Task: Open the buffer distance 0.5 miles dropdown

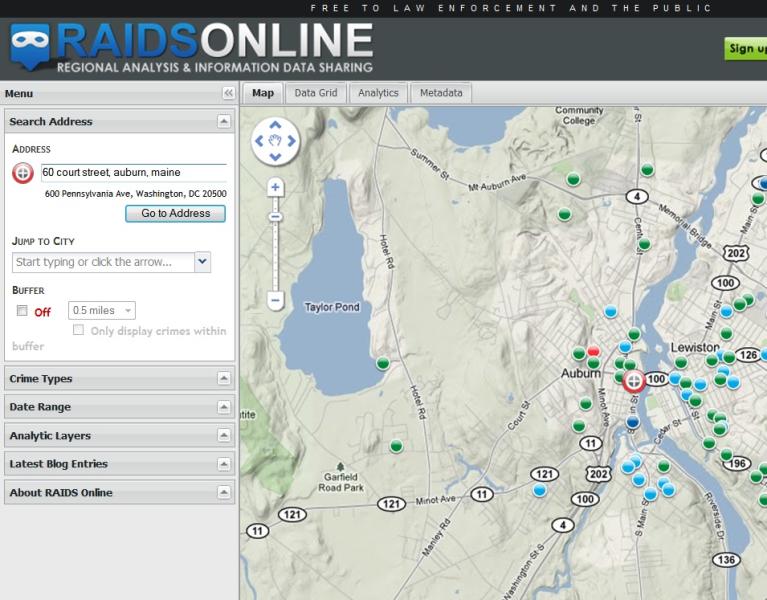Action: [102, 311]
